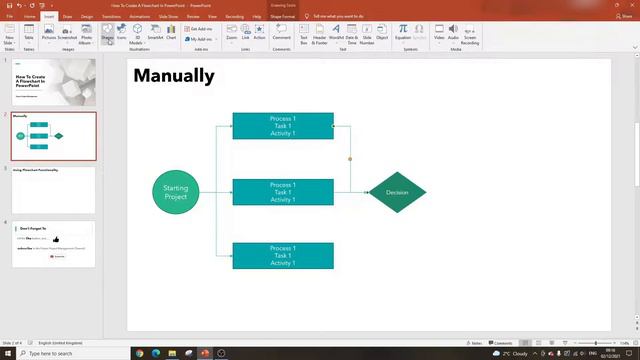Image resolution: width=640 pixels, height=360 pixels.
Task: Click the Manually slide title text
Action: [174, 76]
